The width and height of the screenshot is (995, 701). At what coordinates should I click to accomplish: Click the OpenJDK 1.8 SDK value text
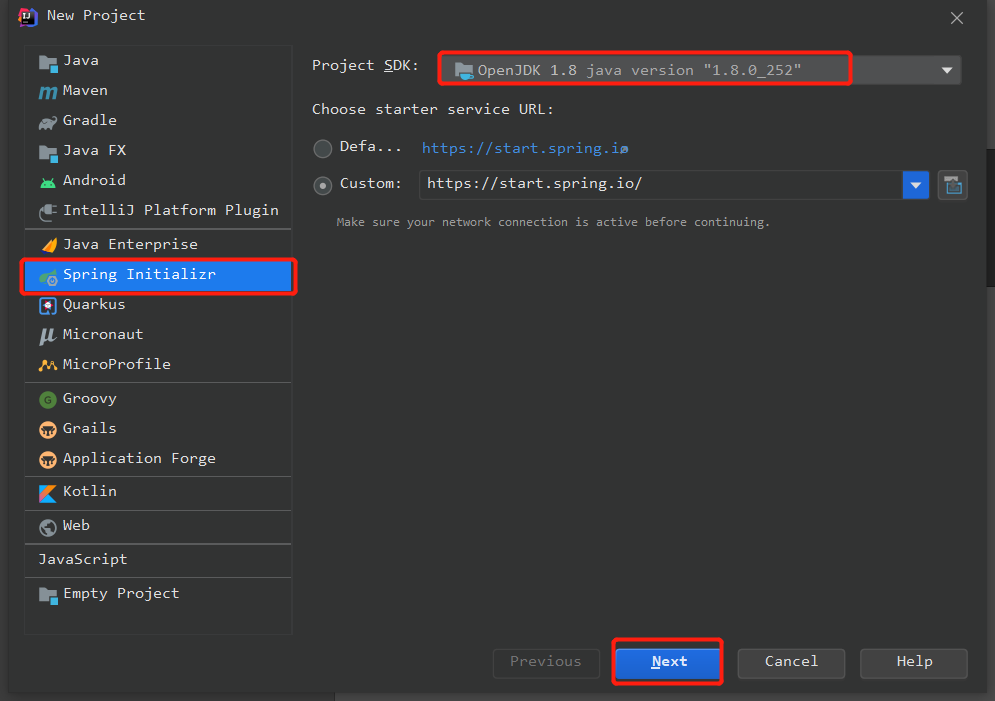coord(639,70)
